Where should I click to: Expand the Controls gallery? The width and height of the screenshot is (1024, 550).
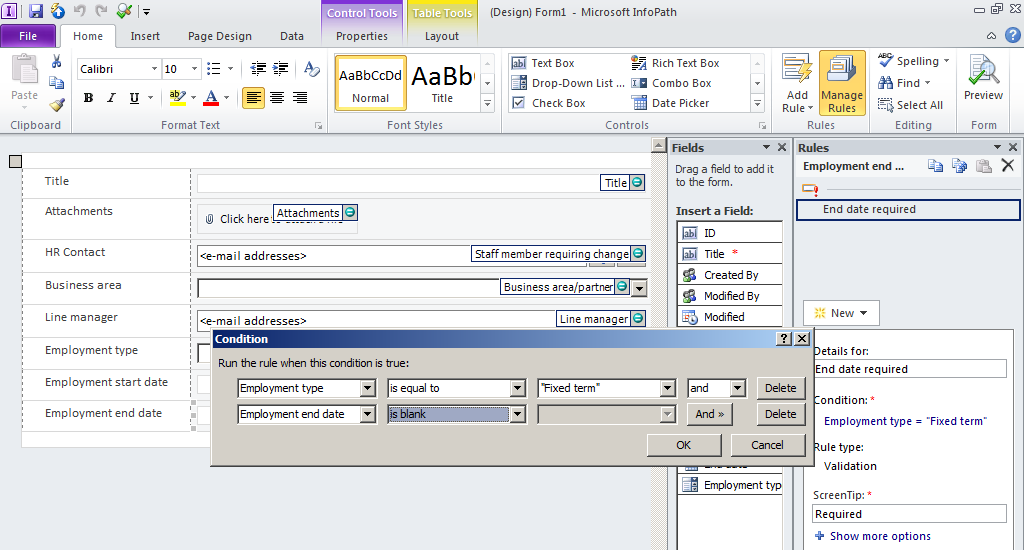pos(758,103)
